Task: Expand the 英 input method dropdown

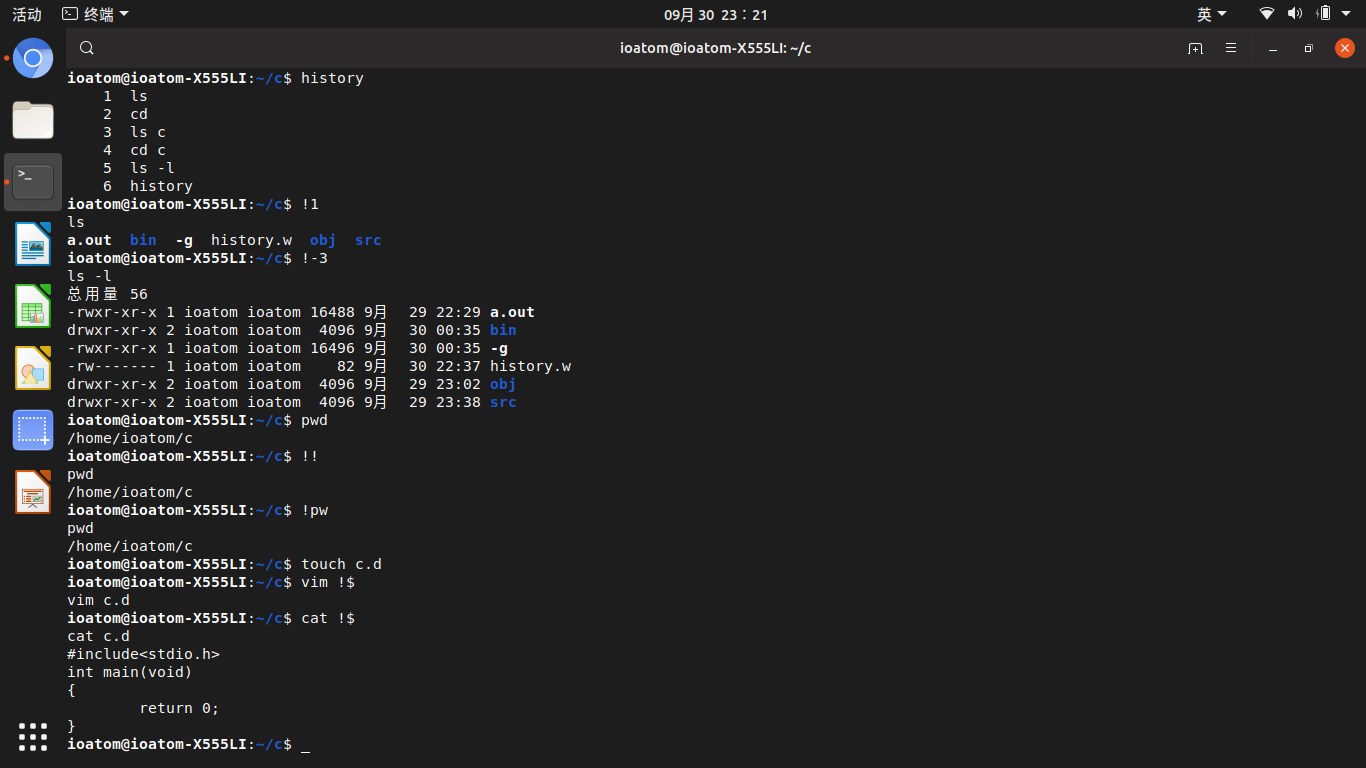Action: [1211, 14]
